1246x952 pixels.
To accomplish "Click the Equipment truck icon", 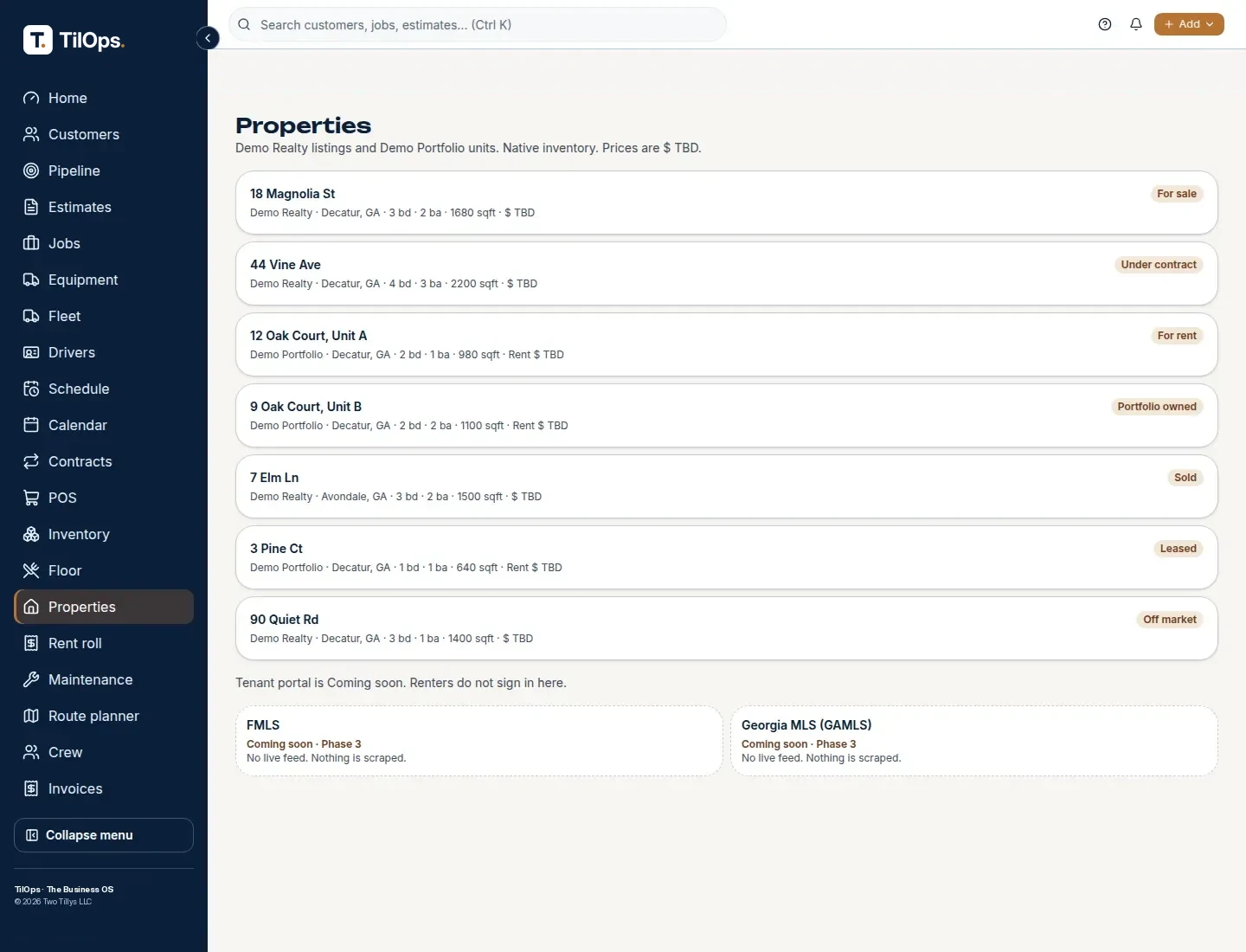I will (x=31, y=280).
